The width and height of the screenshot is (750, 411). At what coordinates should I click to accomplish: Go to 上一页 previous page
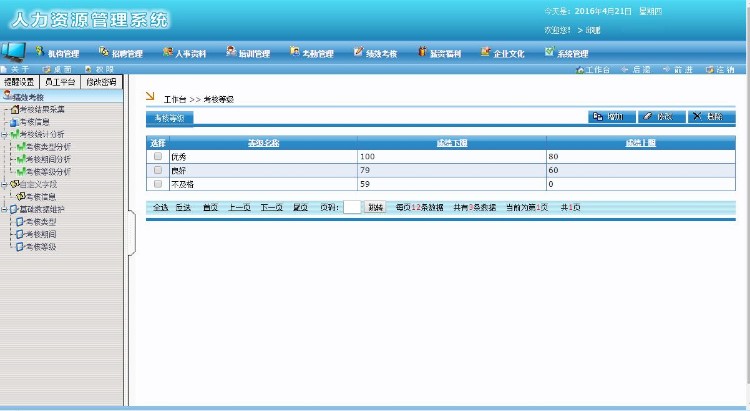[x=239, y=208]
